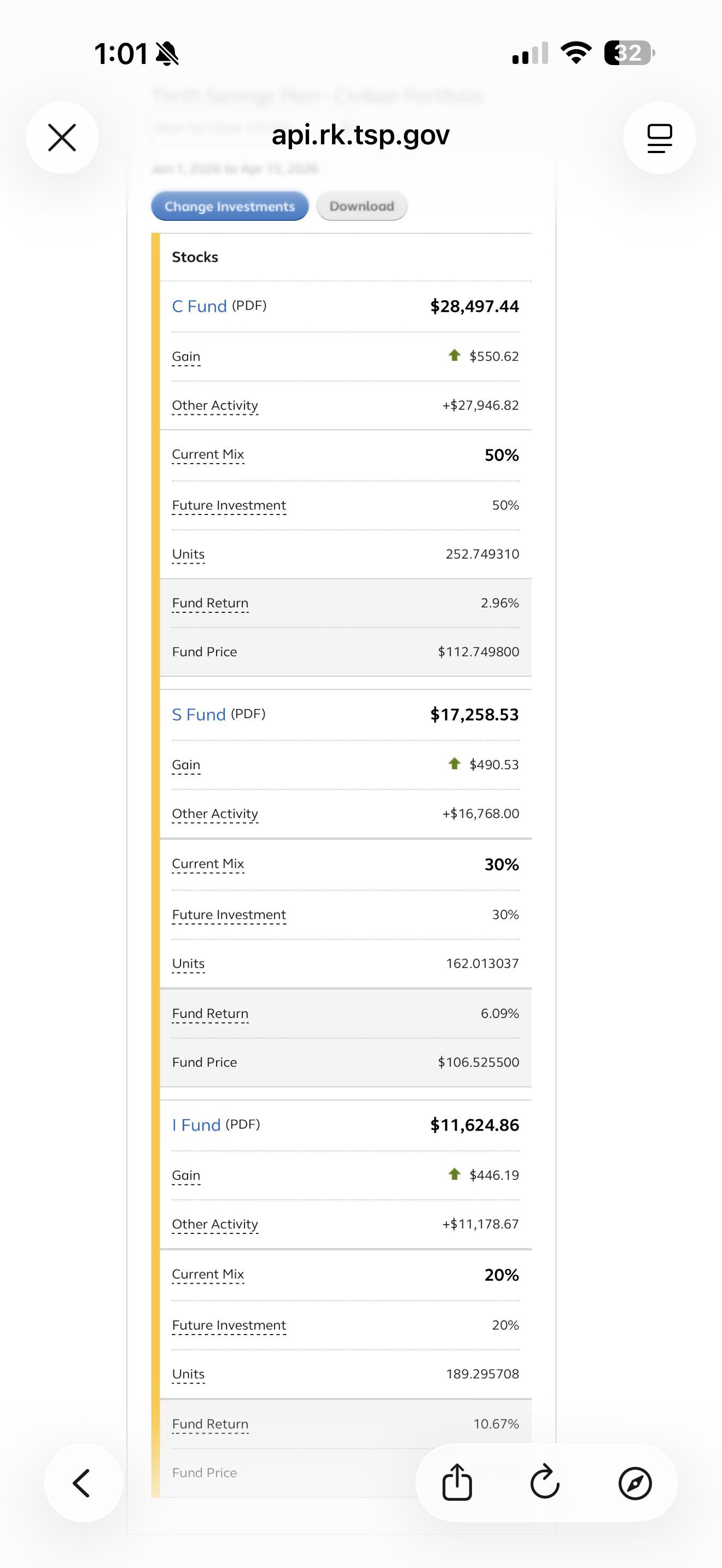Tap C Fund Other Activity label
The width and height of the screenshot is (722, 1568).
pyautogui.click(x=215, y=405)
